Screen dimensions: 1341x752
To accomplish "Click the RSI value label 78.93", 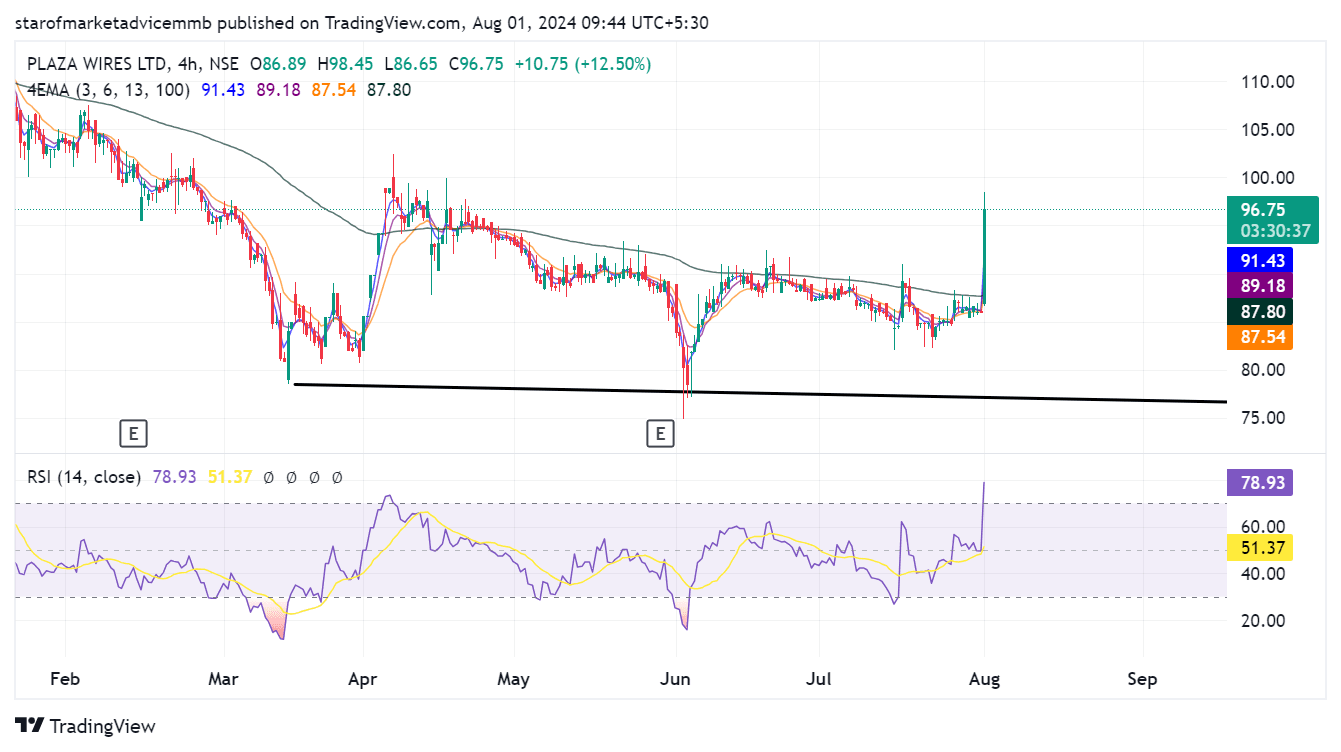I will click(x=1260, y=484).
